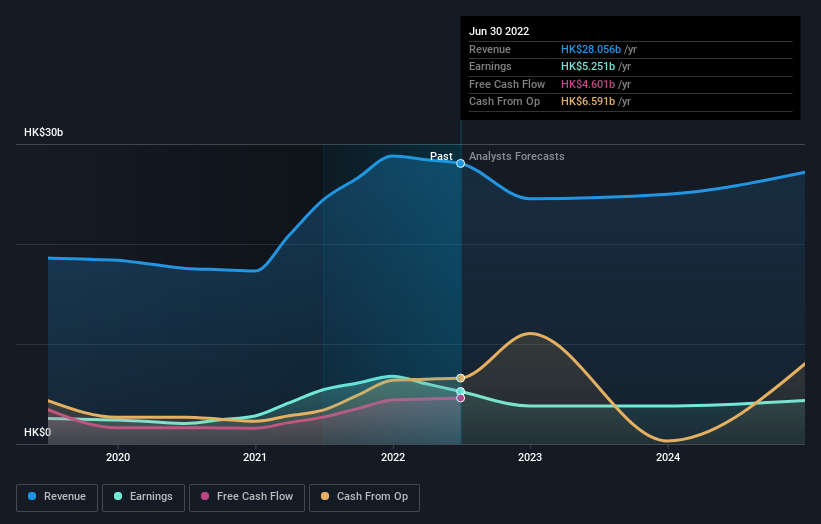Click the HK$5.251b earnings value

588,66
